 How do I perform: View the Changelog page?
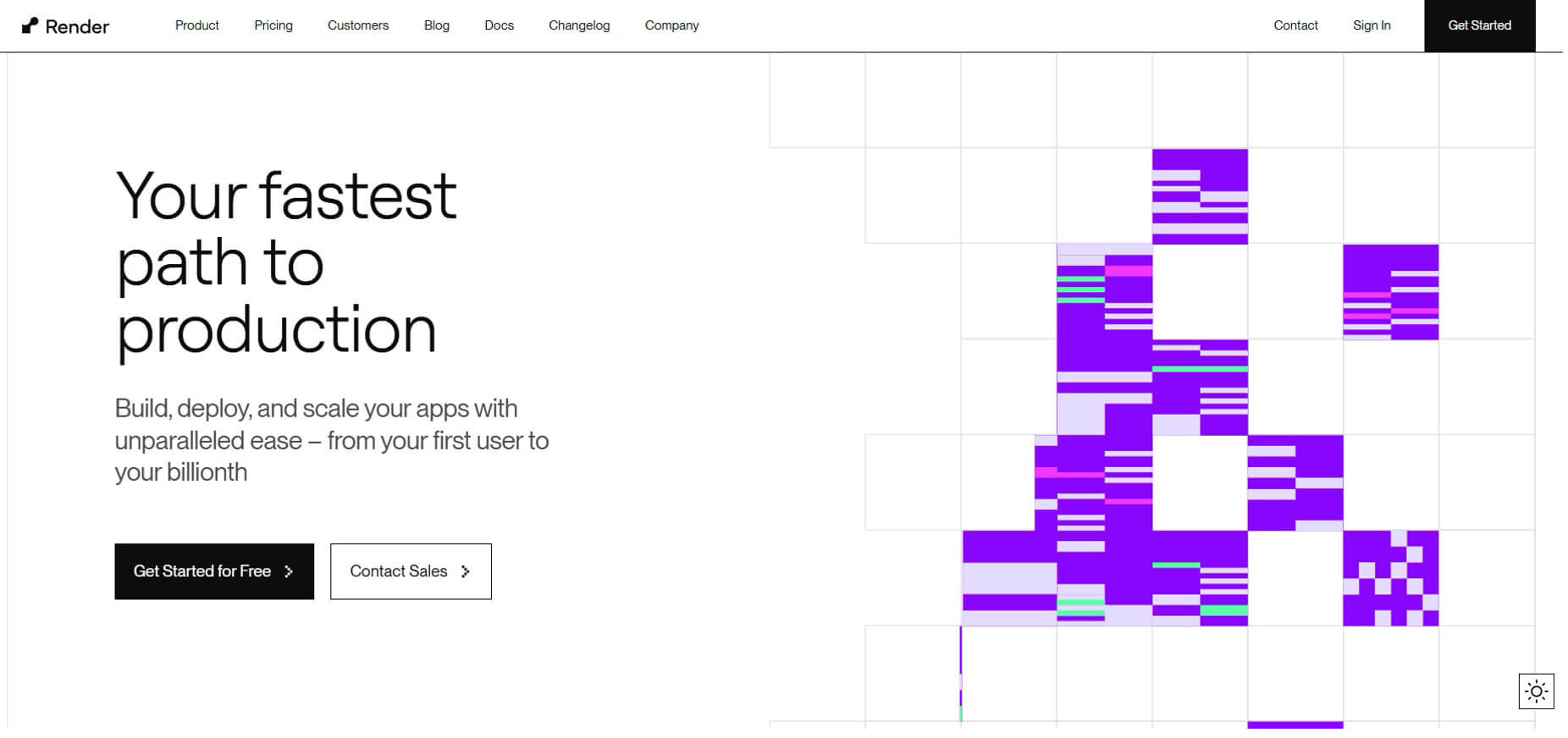[579, 25]
